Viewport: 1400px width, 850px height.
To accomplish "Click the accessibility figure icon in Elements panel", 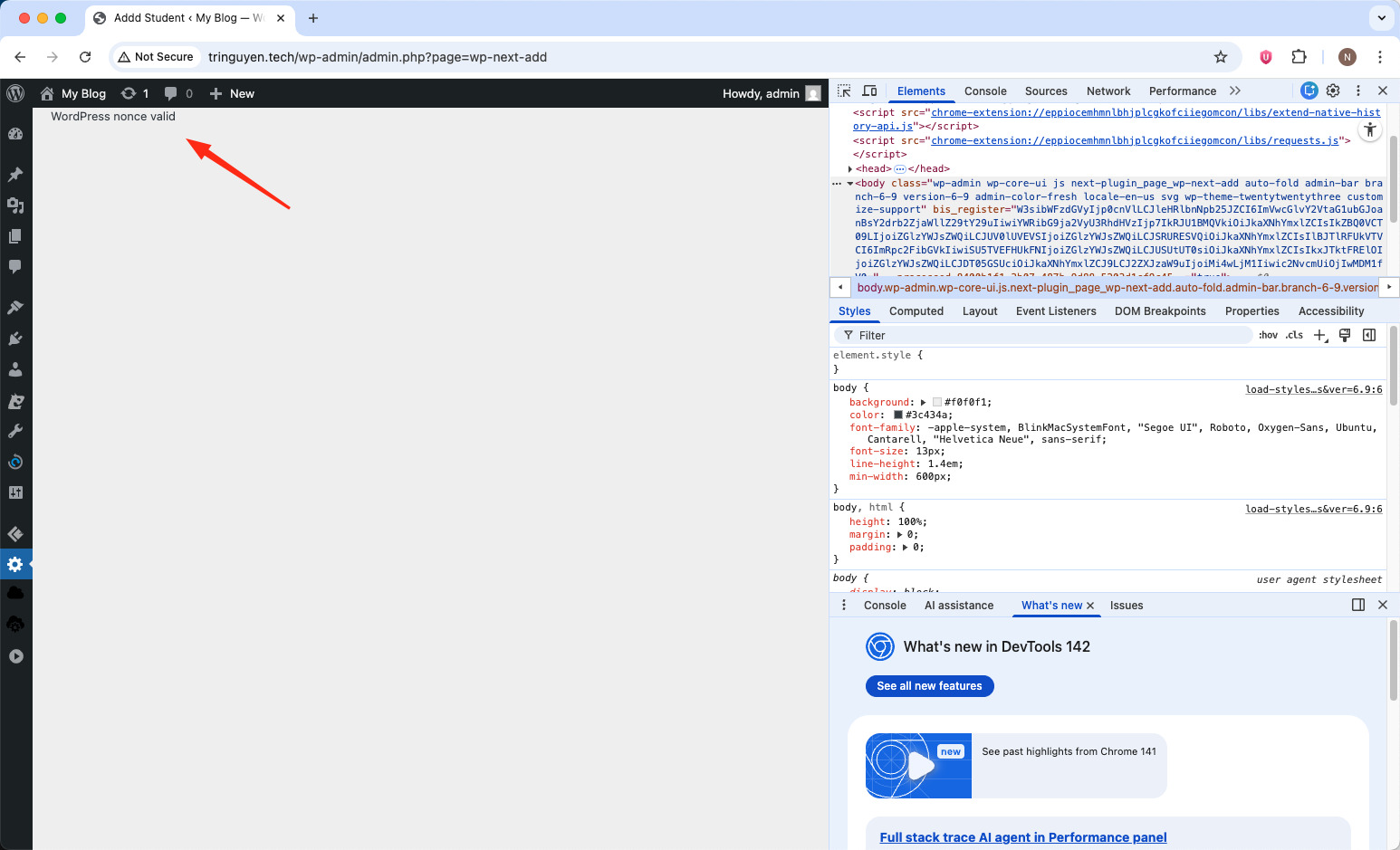I will pos(1370,129).
